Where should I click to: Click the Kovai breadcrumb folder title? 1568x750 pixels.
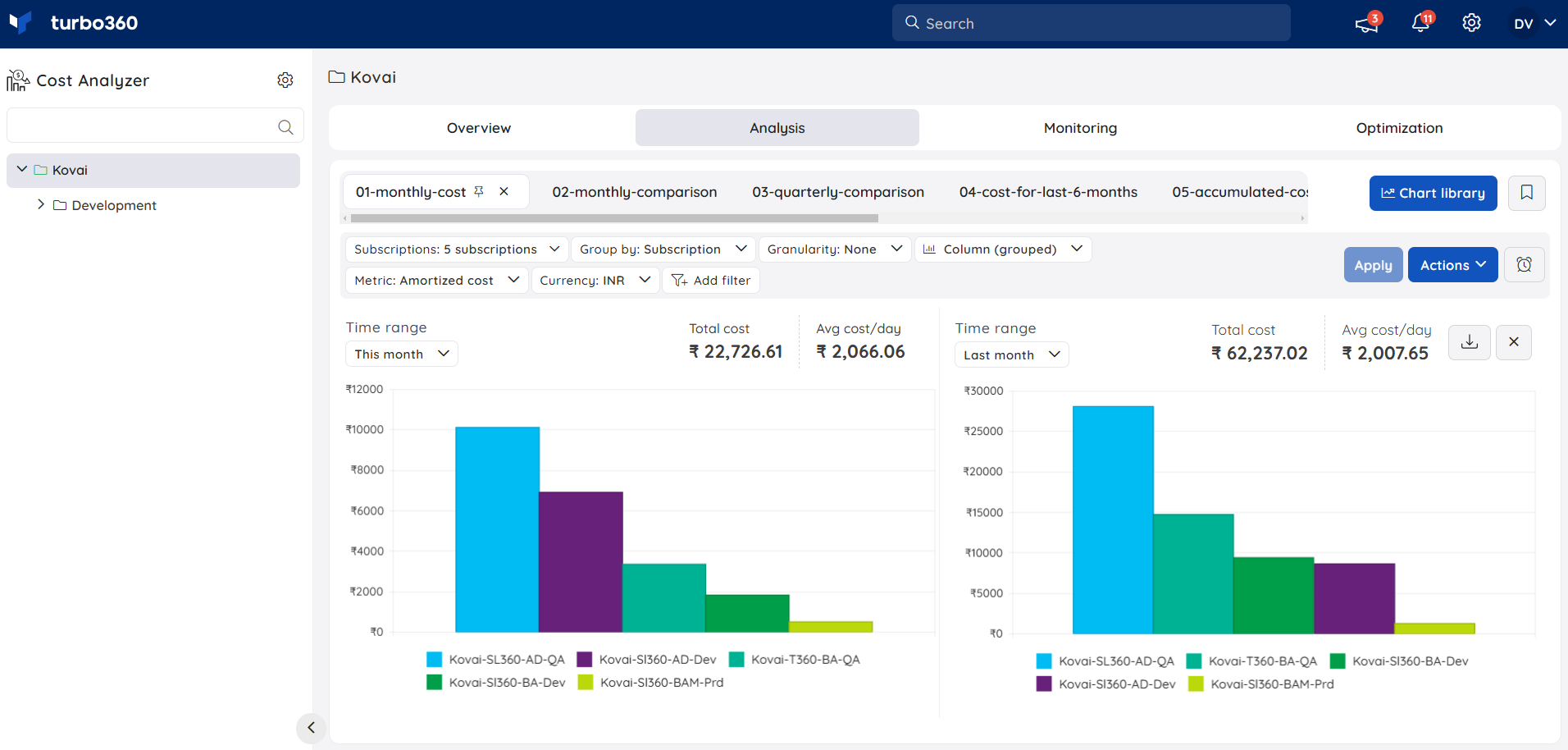(362, 77)
